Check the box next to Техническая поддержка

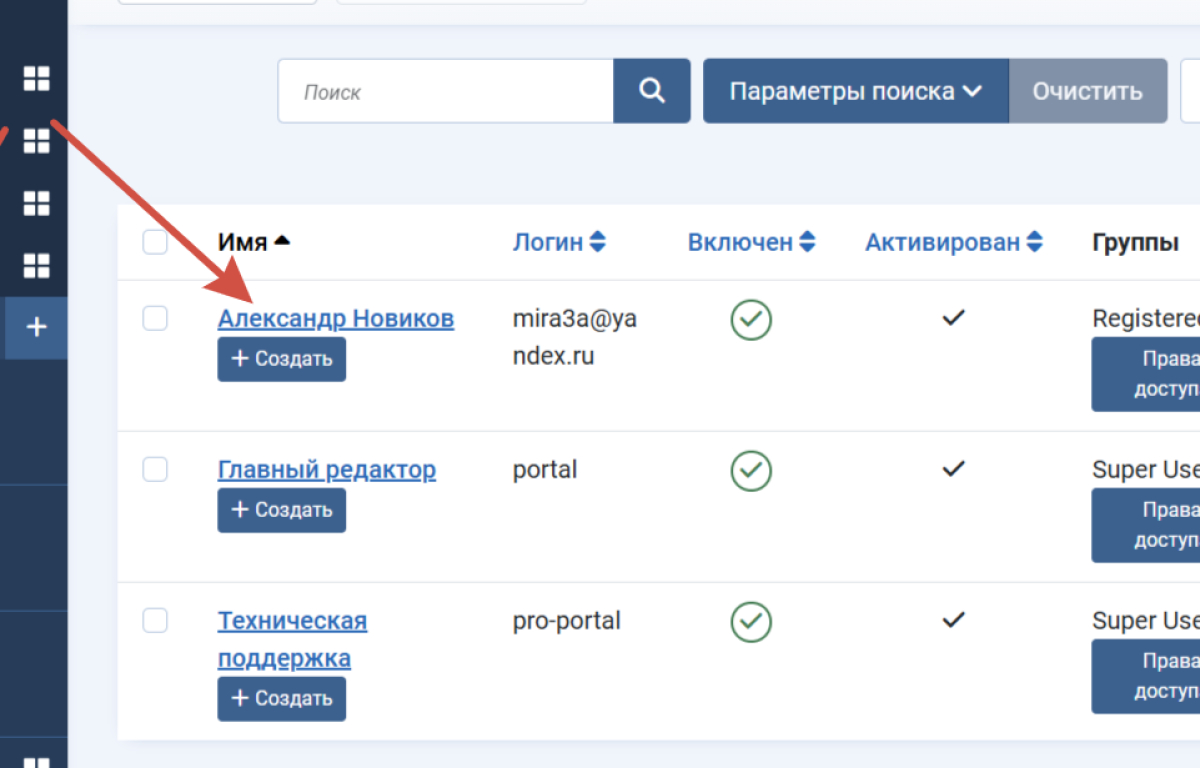click(155, 621)
